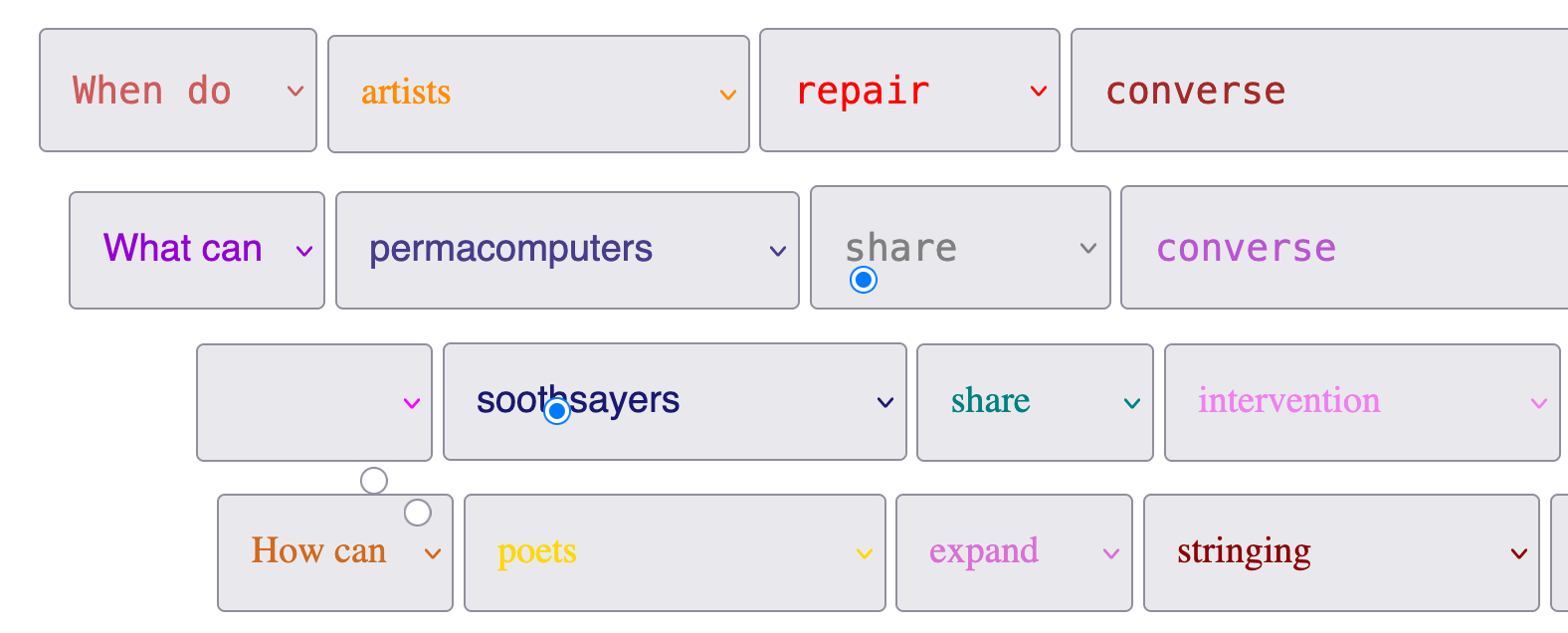Image resolution: width=1568 pixels, height=633 pixels.
Task: Open the "How can" dropdown
Action: (335, 552)
